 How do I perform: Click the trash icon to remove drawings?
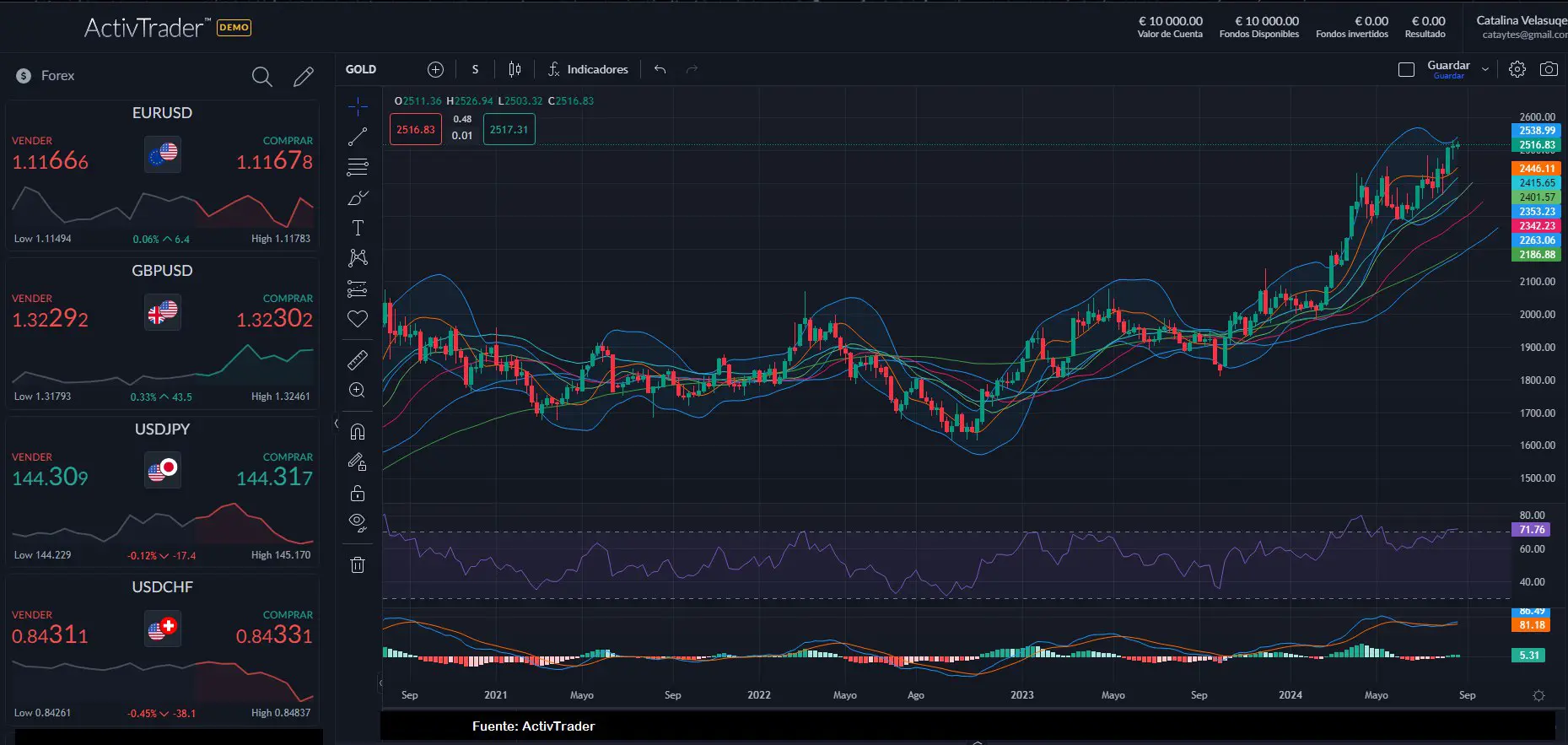(x=358, y=564)
